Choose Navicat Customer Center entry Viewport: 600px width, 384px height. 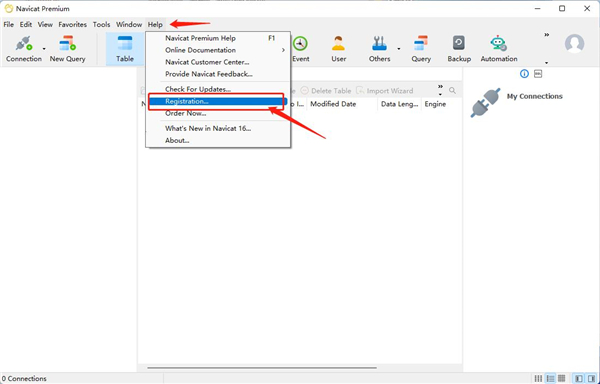[218, 62]
